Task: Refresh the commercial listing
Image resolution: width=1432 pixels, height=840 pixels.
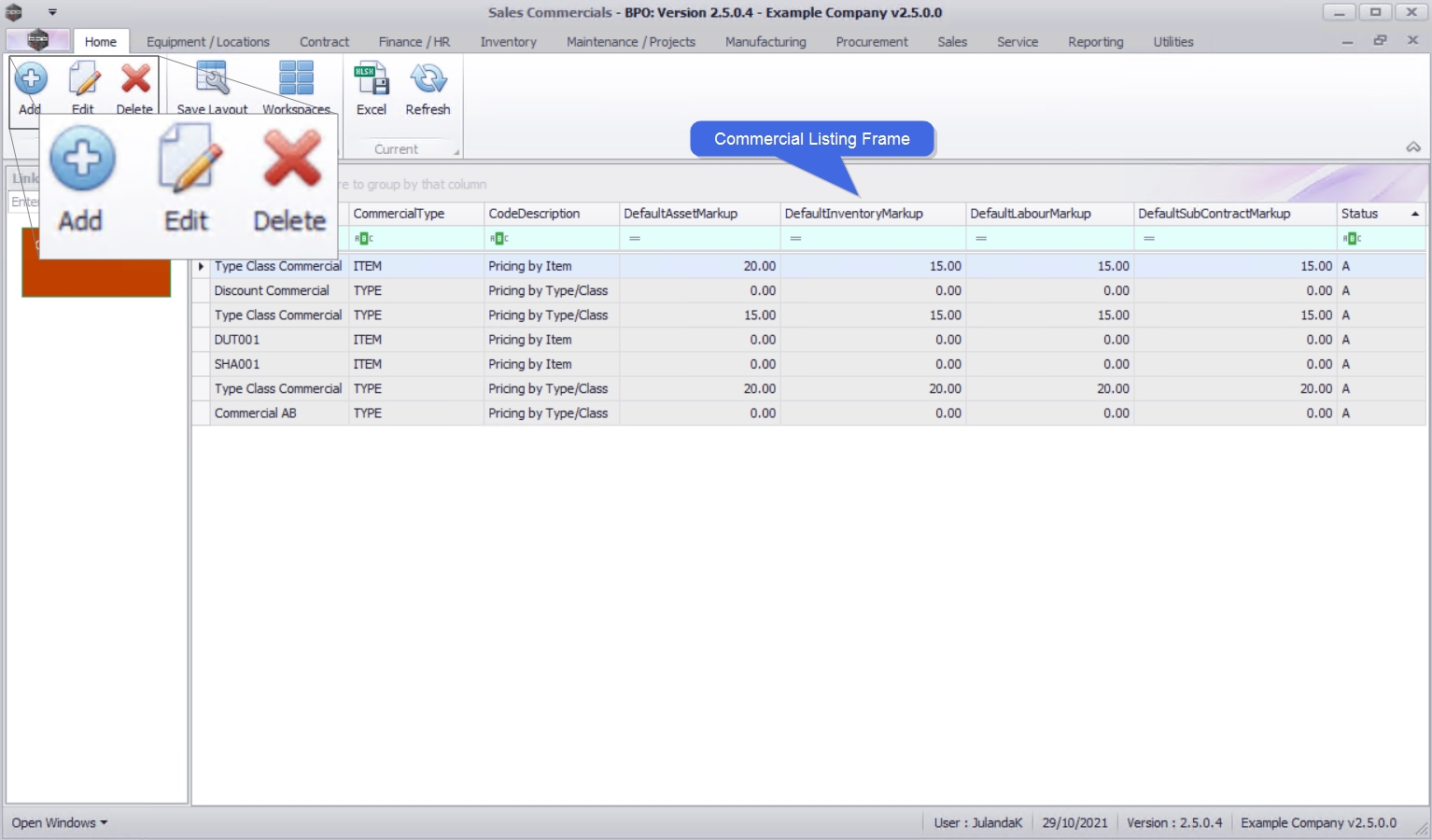Action: pyautogui.click(x=428, y=78)
